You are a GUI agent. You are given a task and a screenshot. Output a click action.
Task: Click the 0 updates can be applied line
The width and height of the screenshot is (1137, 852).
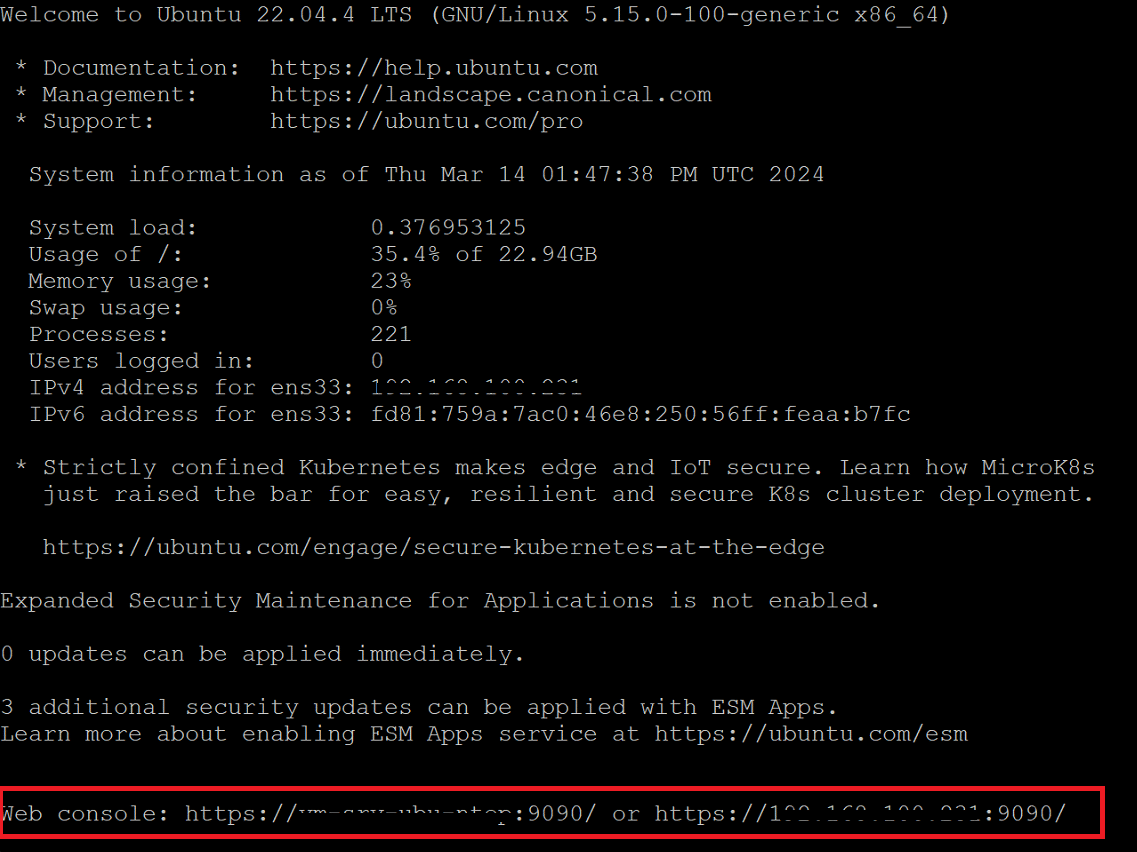pyautogui.click(x=262, y=655)
